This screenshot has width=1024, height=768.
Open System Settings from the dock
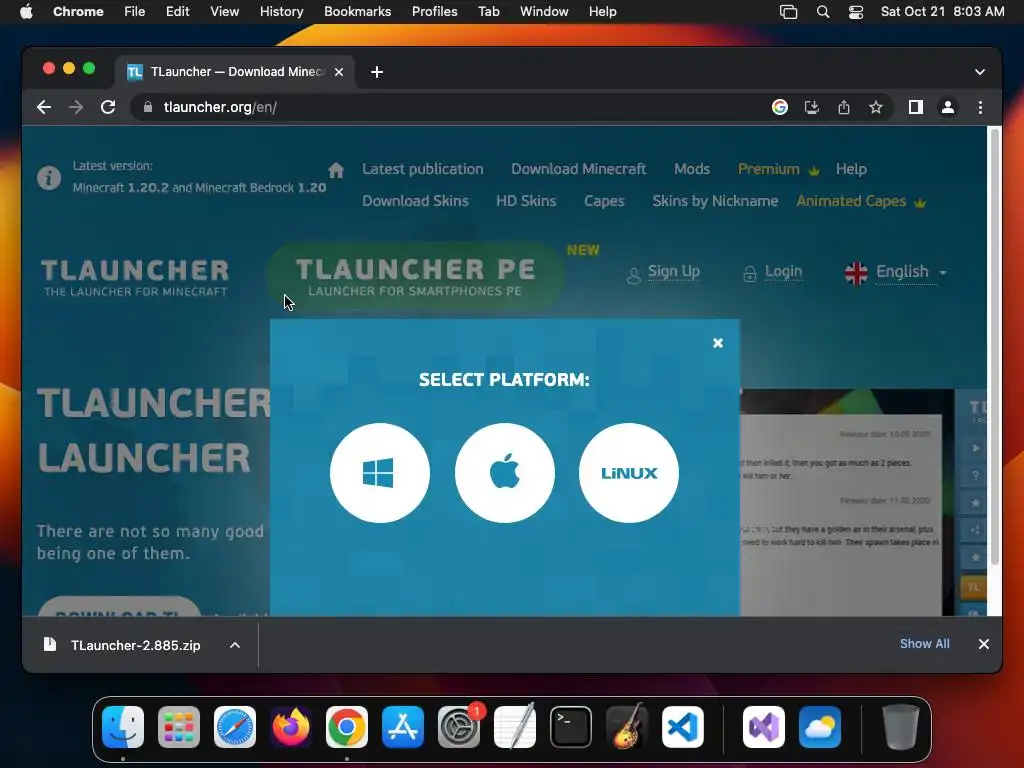point(459,727)
